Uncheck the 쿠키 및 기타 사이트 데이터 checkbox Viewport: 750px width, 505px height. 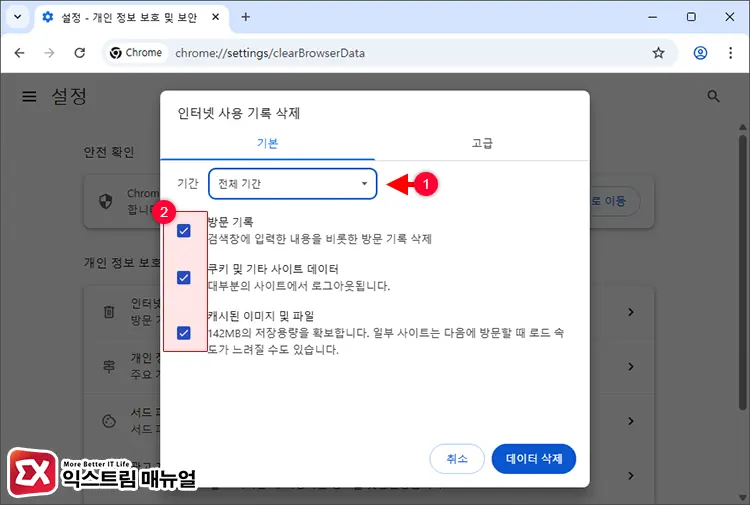184,278
